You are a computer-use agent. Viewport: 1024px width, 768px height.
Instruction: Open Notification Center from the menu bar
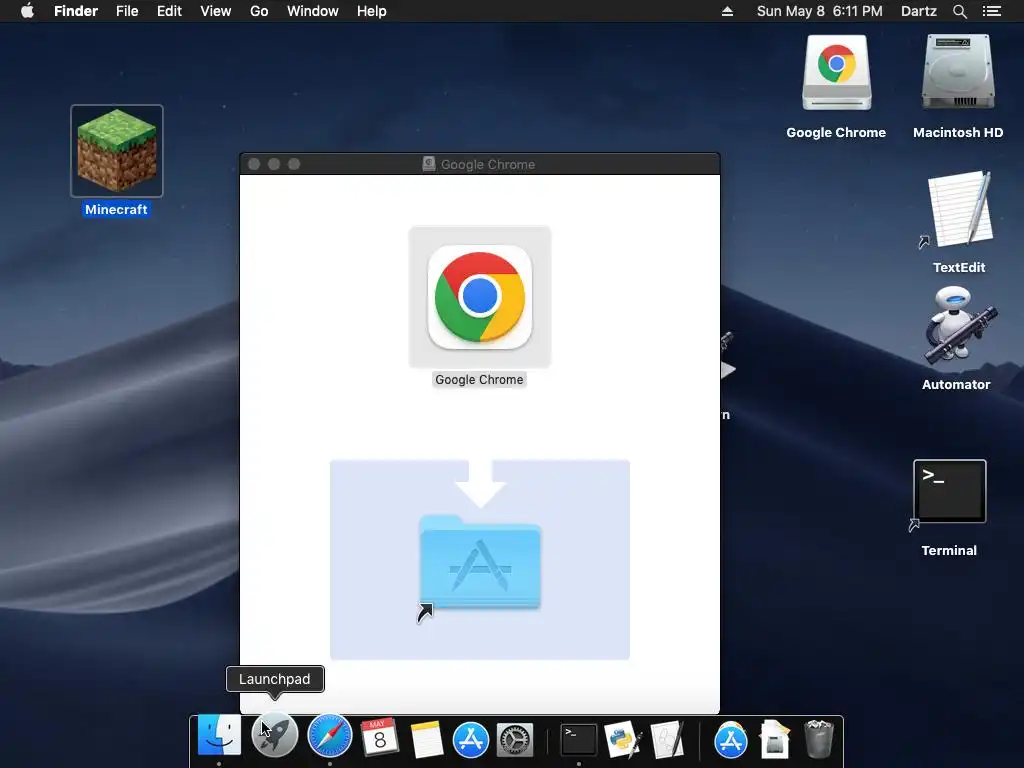991,11
